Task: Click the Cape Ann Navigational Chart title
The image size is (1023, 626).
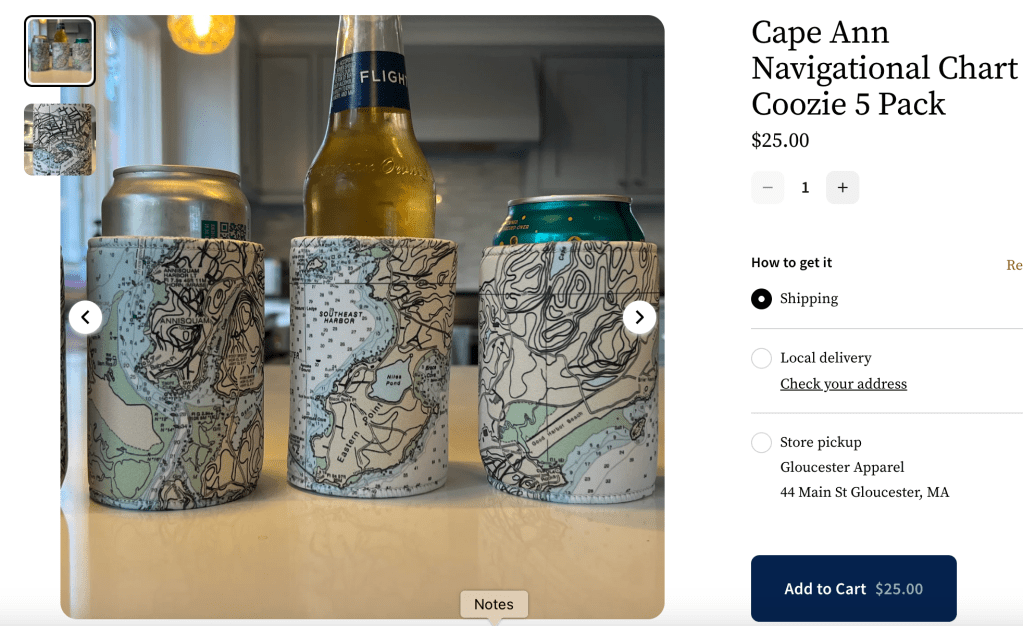Action: (884, 68)
